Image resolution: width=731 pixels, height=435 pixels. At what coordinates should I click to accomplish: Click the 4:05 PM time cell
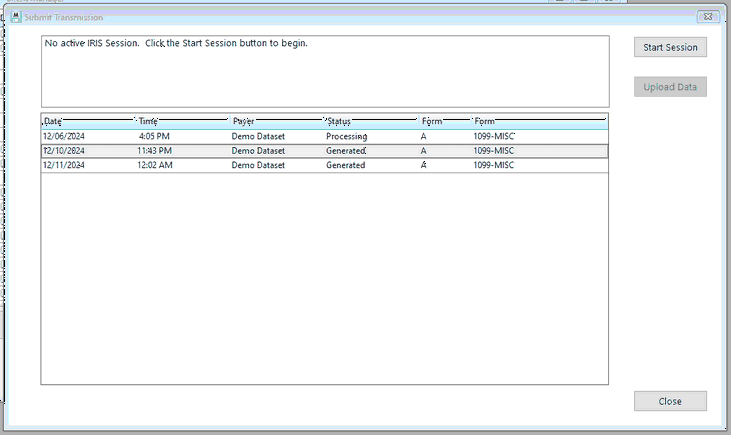154,136
